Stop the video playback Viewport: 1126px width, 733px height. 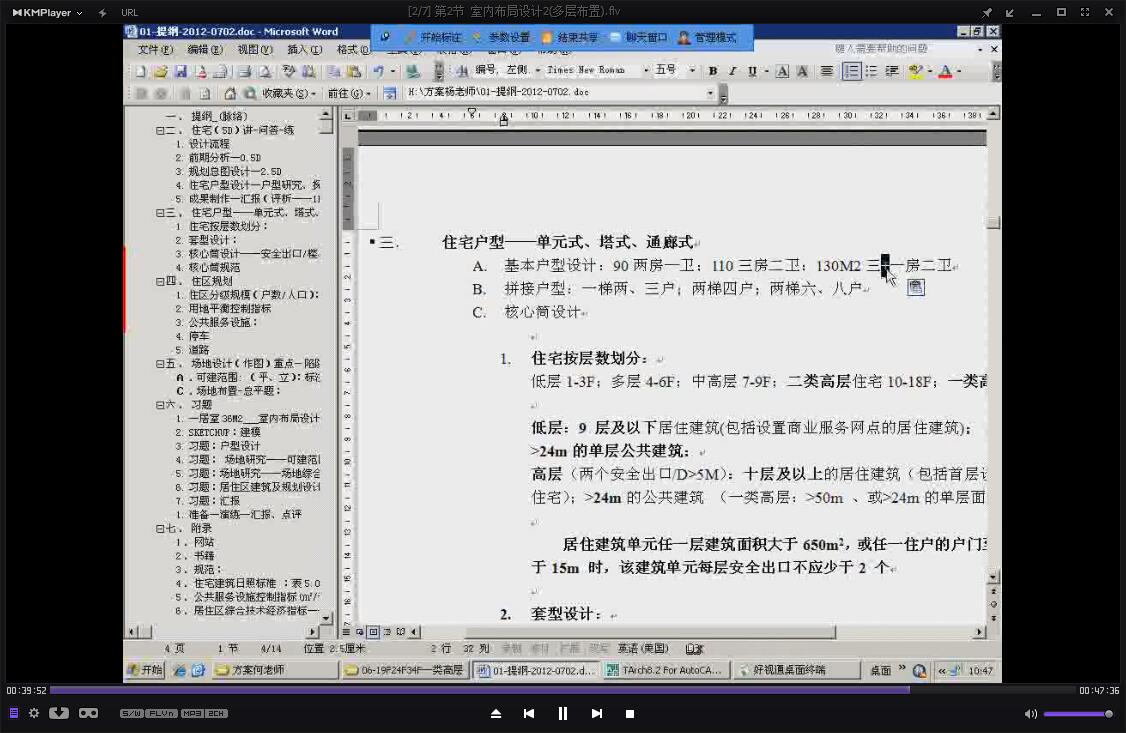pyautogui.click(x=630, y=714)
